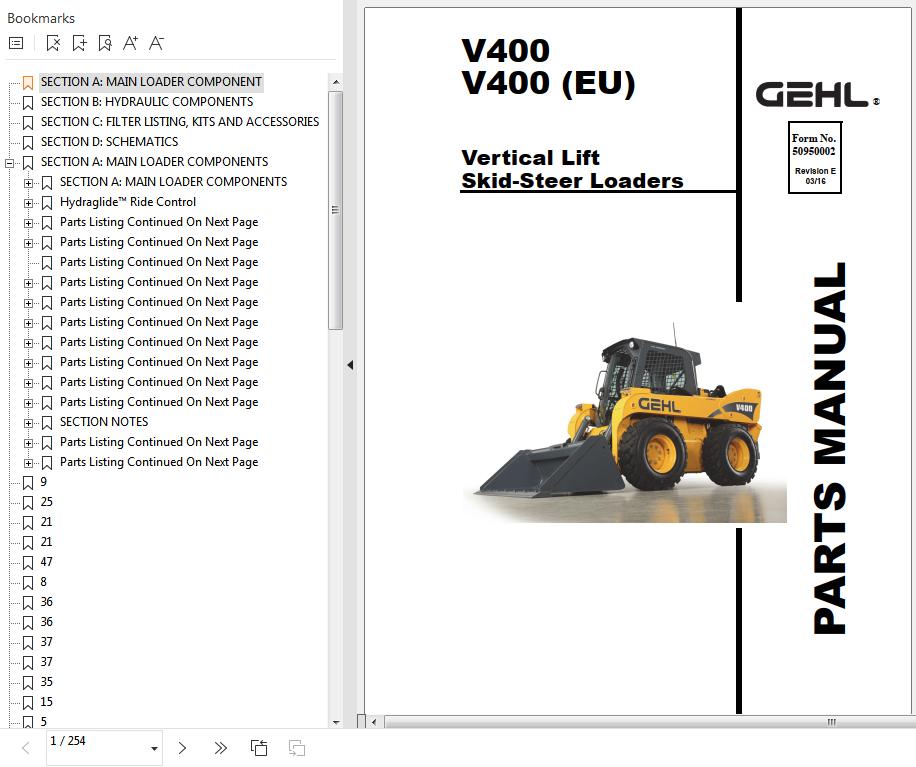This screenshot has height=767, width=916.
Task: Select the SECTION NOTES bookmark label
Action: [104, 422]
